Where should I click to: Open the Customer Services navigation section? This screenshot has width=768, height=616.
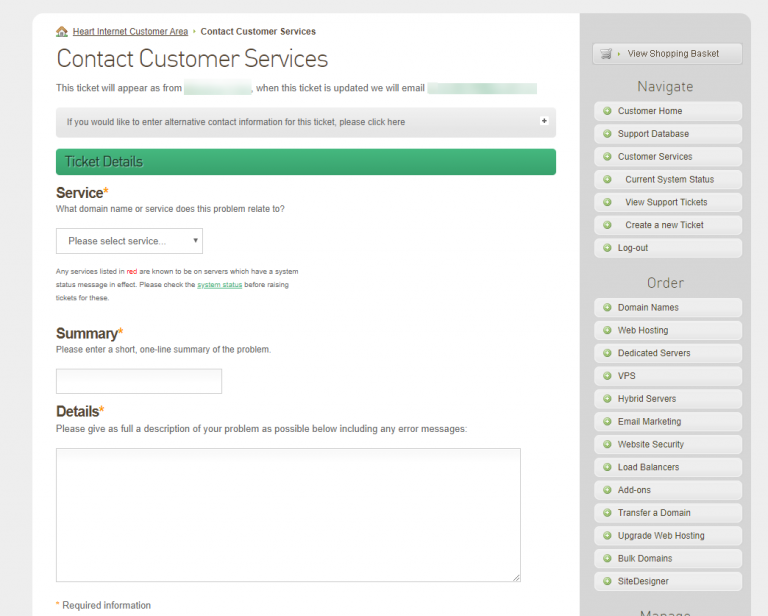tap(654, 157)
